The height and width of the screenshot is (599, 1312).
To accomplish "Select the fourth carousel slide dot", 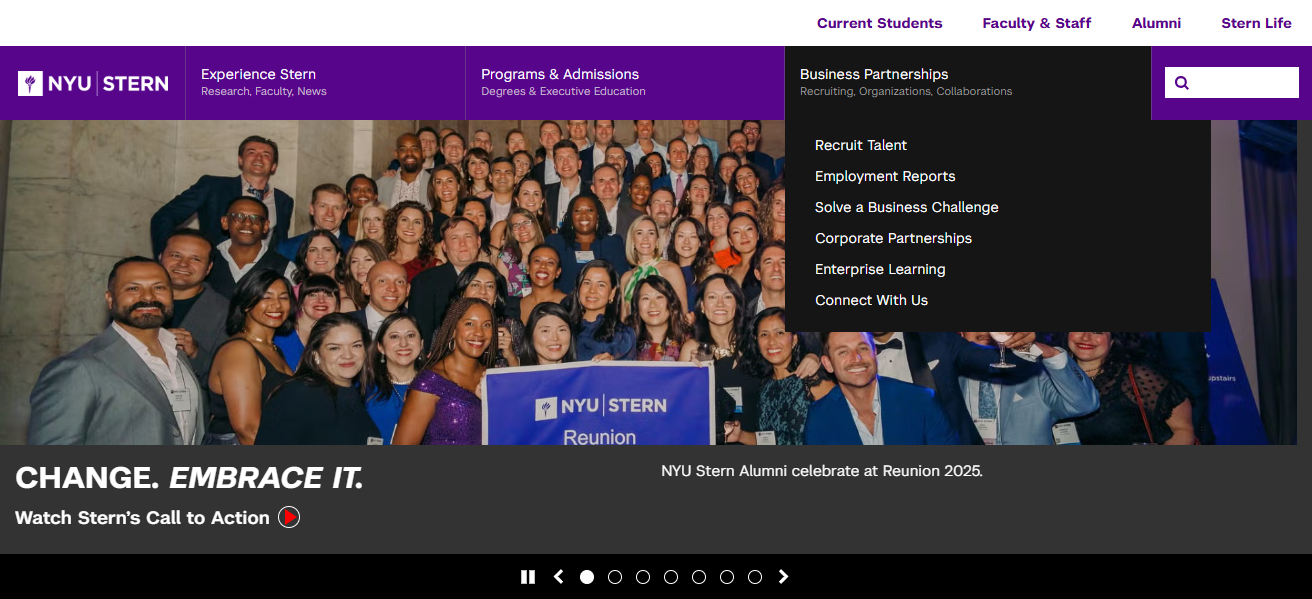I will click(671, 577).
